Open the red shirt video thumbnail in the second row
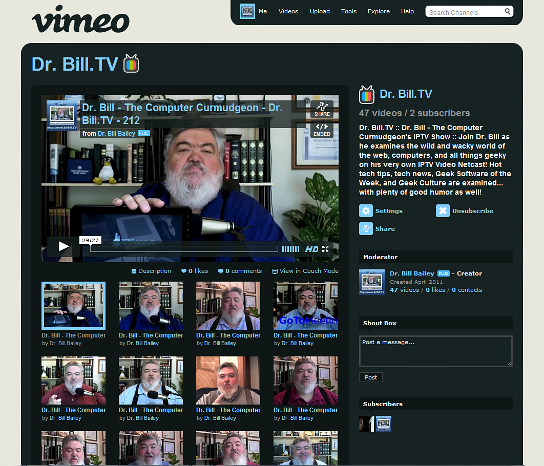Image resolution: width=544 pixels, height=466 pixels. click(x=74, y=380)
